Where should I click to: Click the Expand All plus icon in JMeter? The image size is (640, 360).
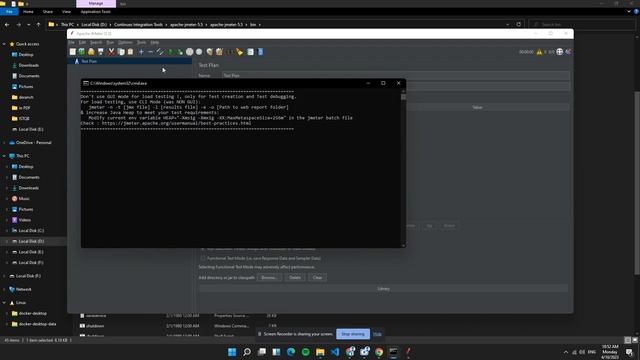click(141, 52)
